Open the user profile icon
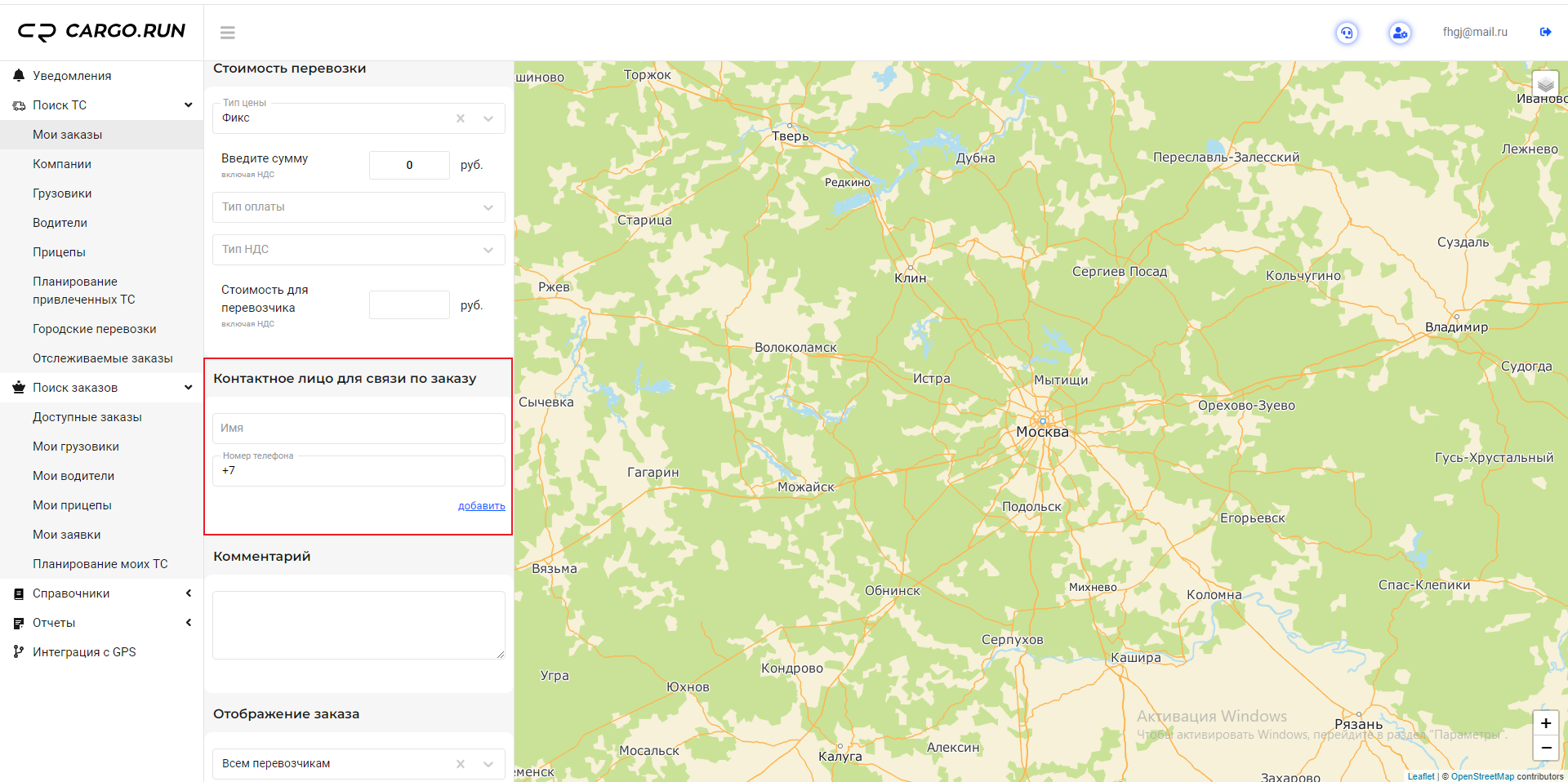 pyautogui.click(x=1400, y=33)
